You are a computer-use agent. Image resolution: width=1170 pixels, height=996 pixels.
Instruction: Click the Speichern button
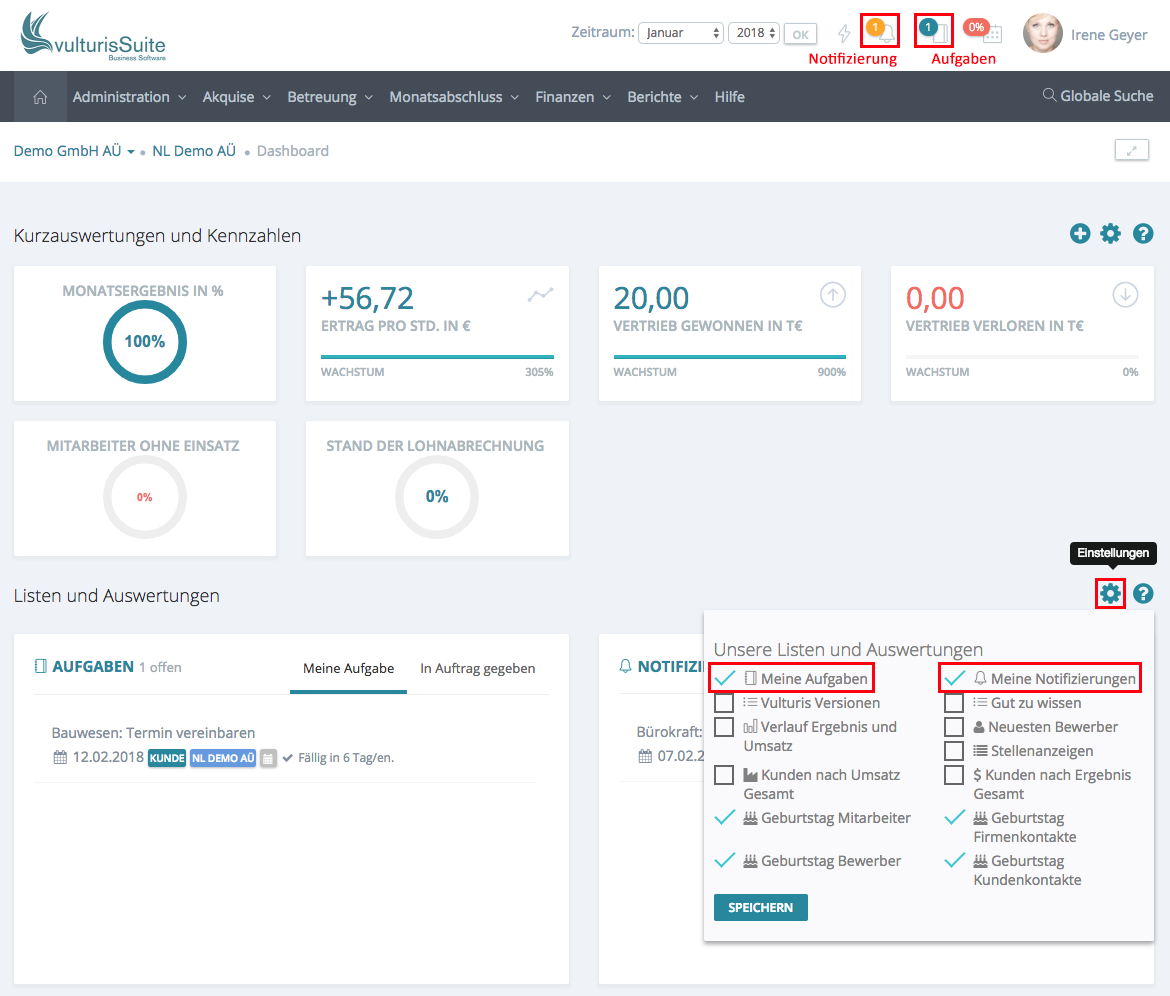pos(760,907)
